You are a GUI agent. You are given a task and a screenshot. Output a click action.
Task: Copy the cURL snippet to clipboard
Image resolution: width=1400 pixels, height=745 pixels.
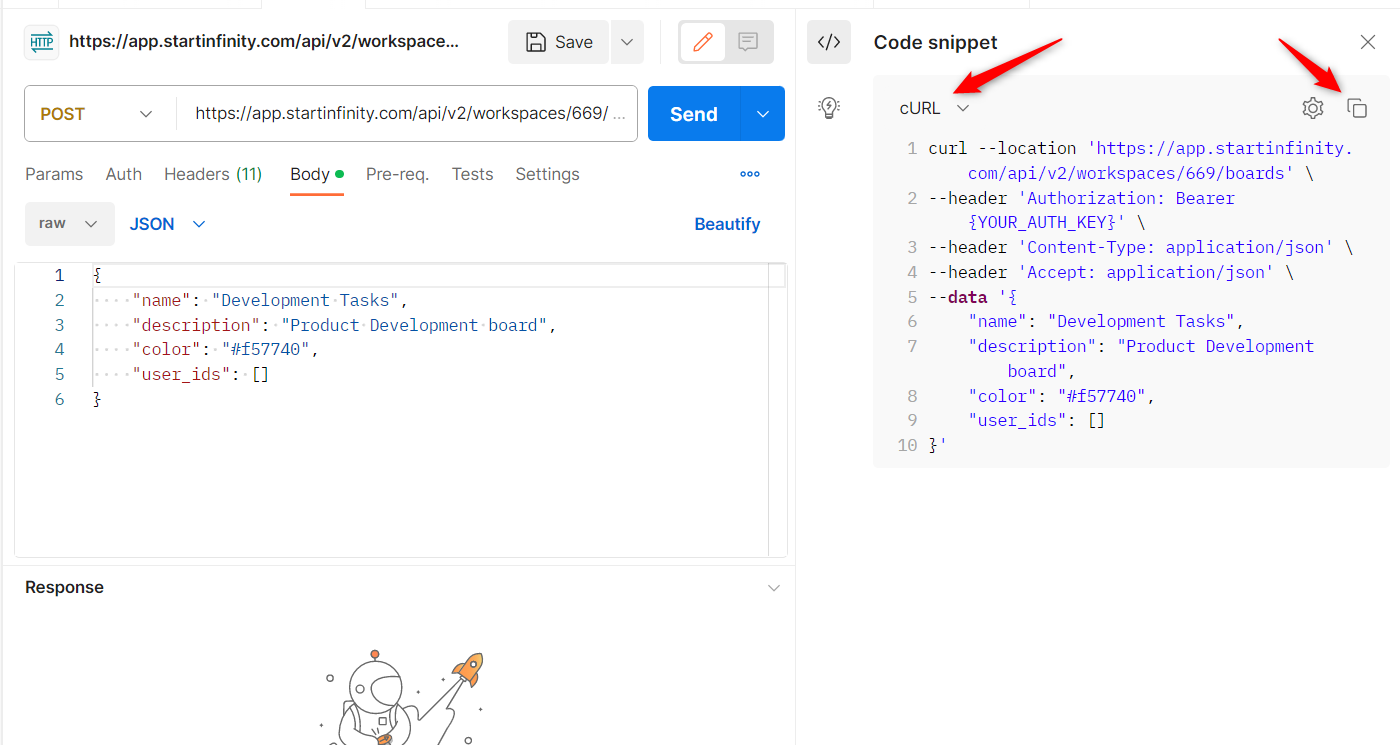click(1357, 108)
